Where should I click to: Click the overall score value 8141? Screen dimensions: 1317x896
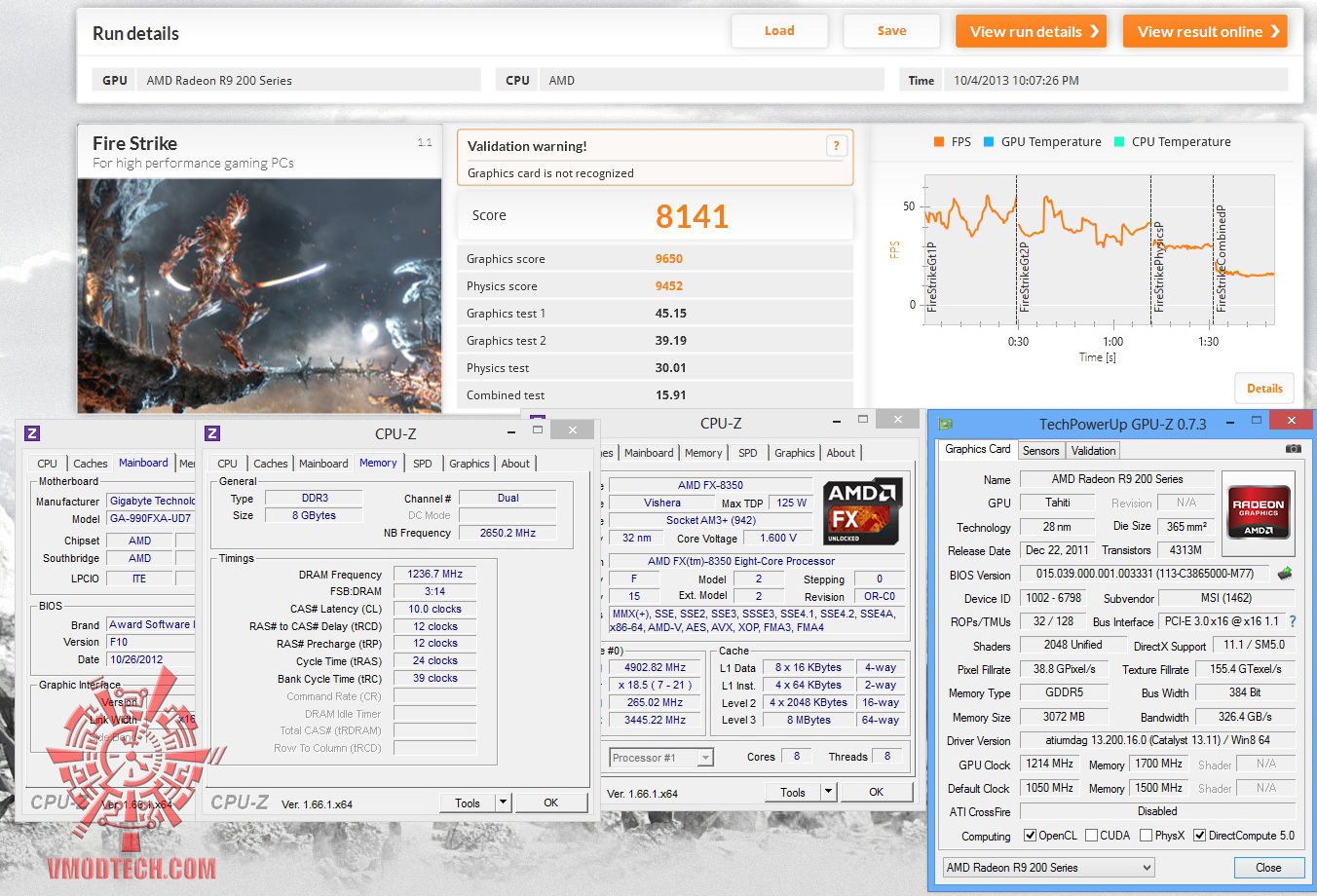pyautogui.click(x=692, y=216)
